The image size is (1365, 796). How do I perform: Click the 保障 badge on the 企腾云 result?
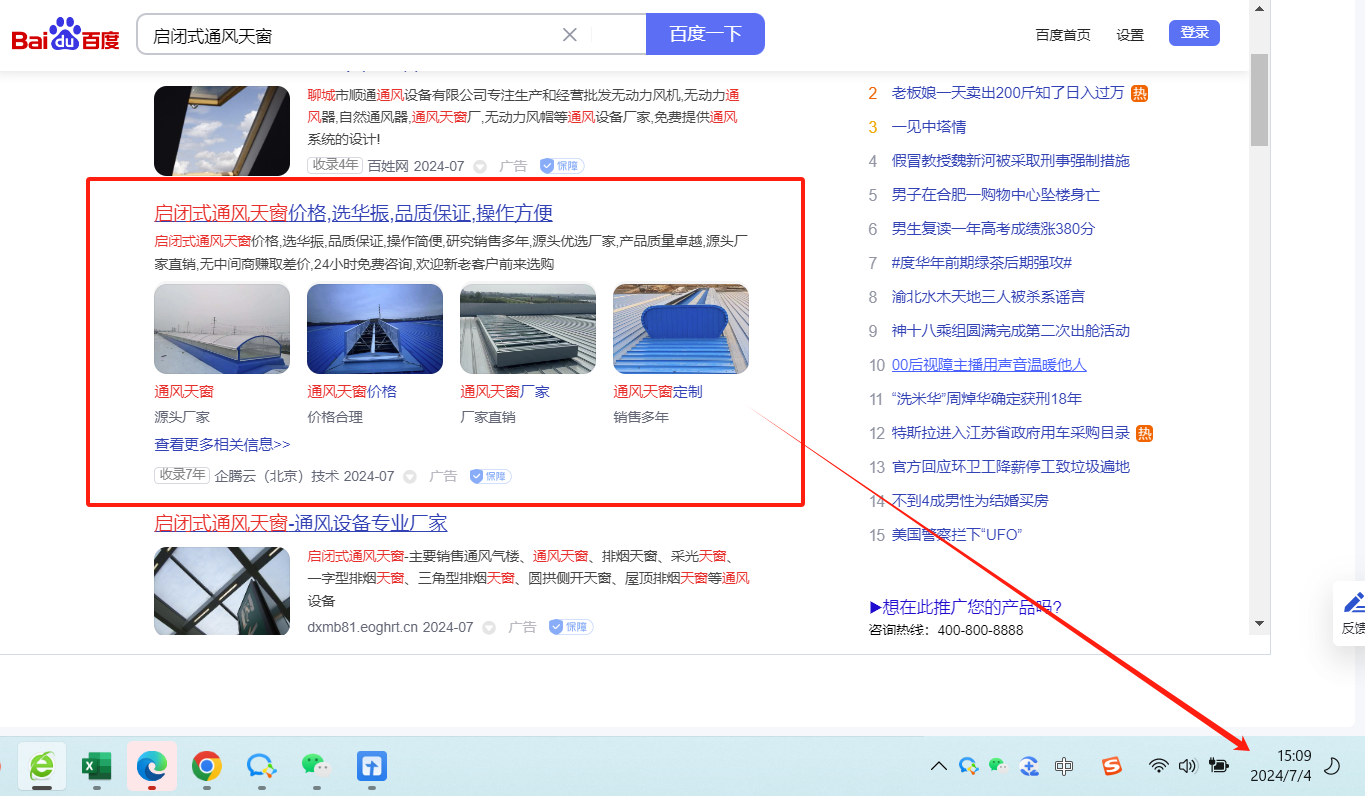tap(490, 476)
